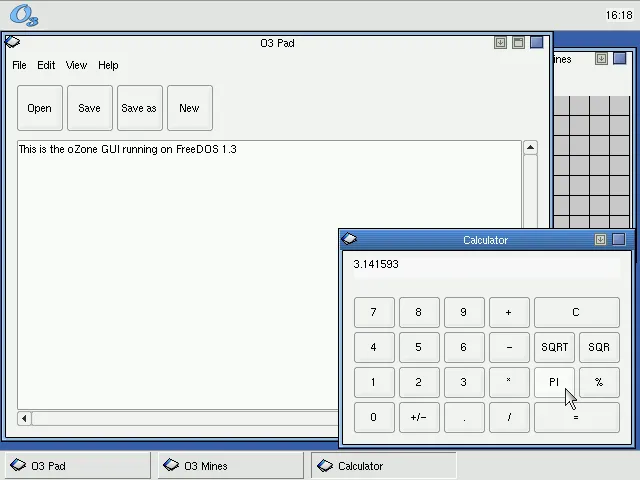
Task: Open the File menu in O3 Pad
Action: coord(19,65)
